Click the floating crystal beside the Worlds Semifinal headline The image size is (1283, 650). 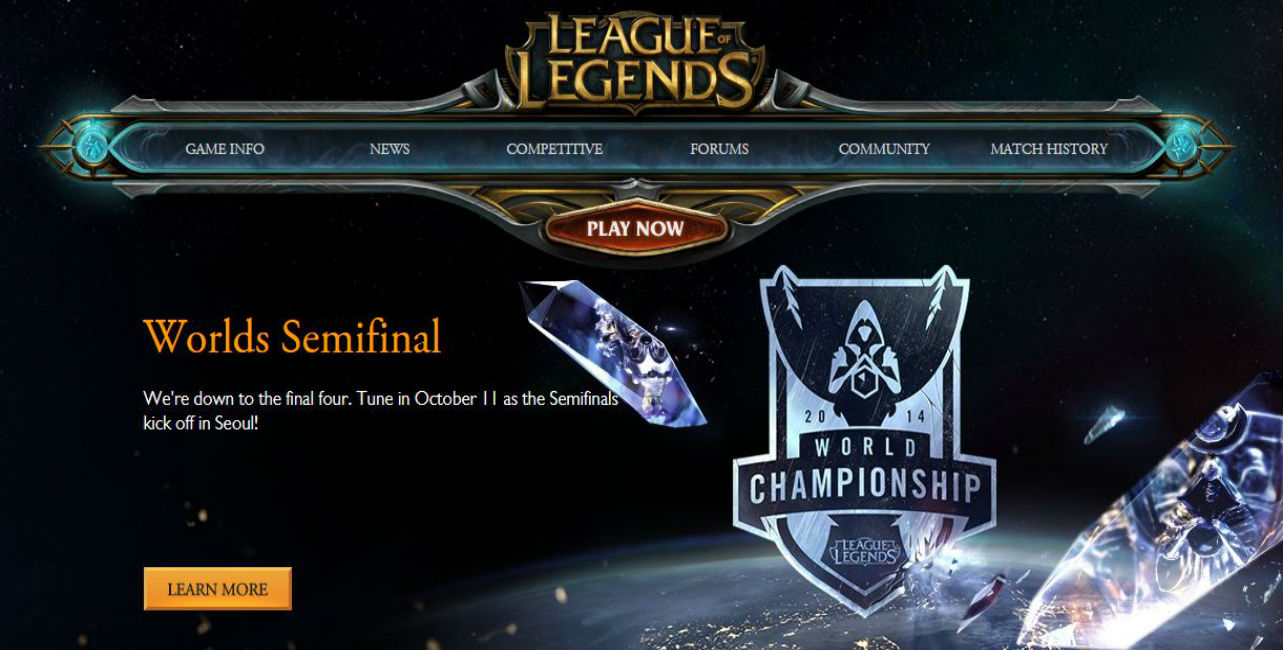pyautogui.click(x=612, y=352)
